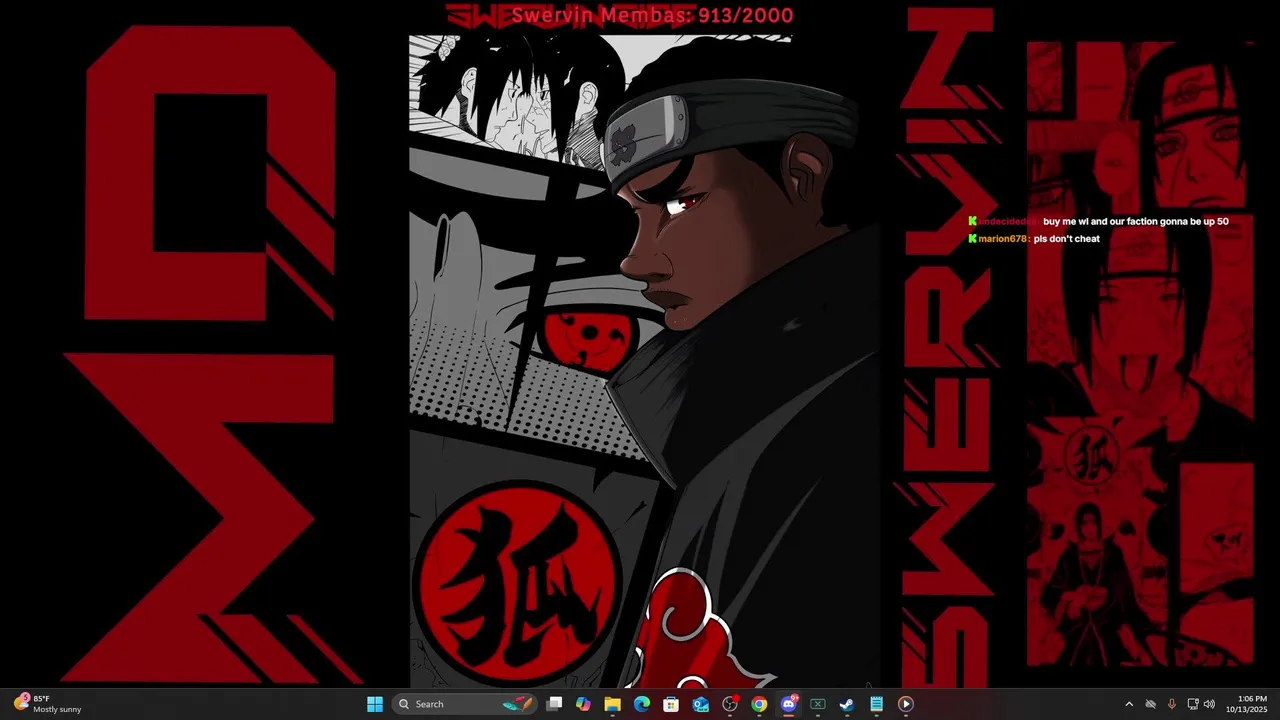Screen dimensions: 1280x720
Task: Click the OneDrive cloud tray icon
Action: pos(1150,704)
